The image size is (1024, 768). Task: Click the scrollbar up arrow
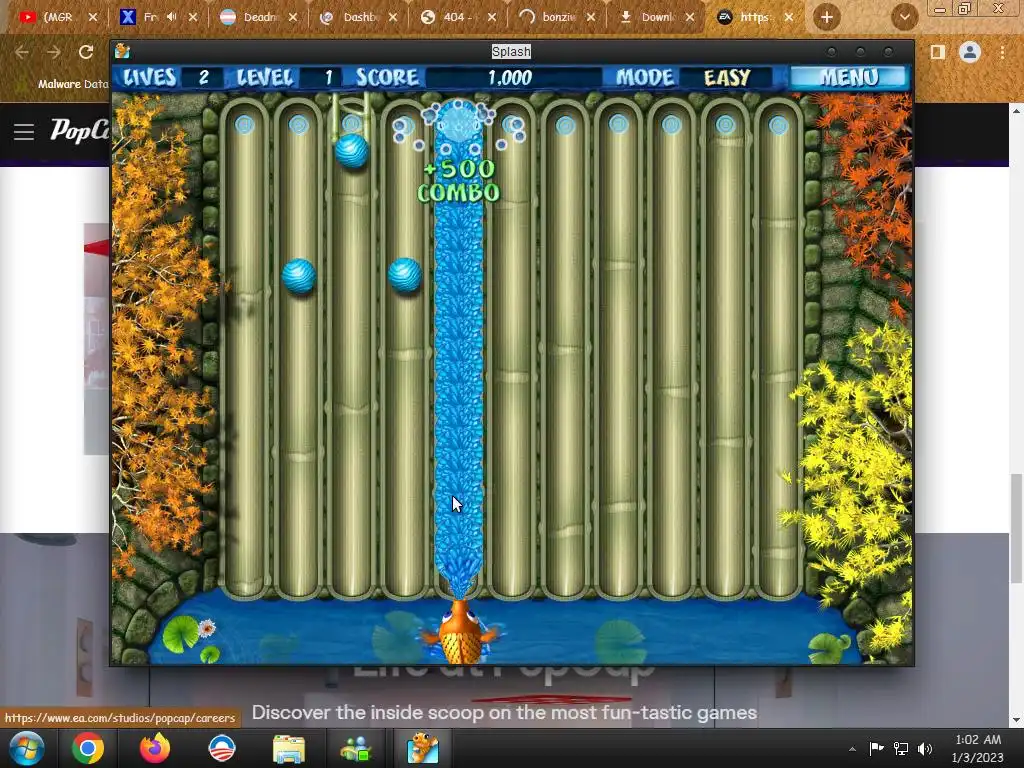[1016, 111]
